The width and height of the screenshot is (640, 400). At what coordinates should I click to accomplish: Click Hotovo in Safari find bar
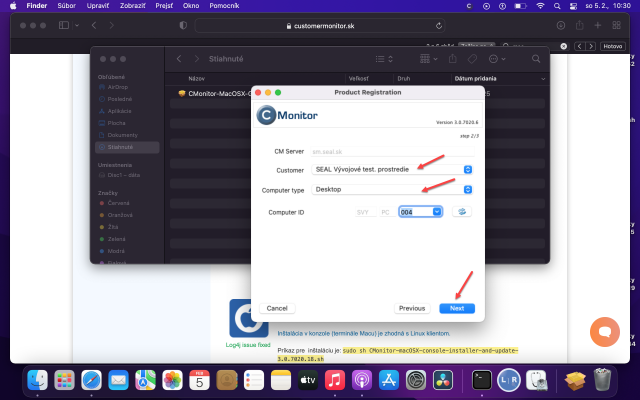612,46
